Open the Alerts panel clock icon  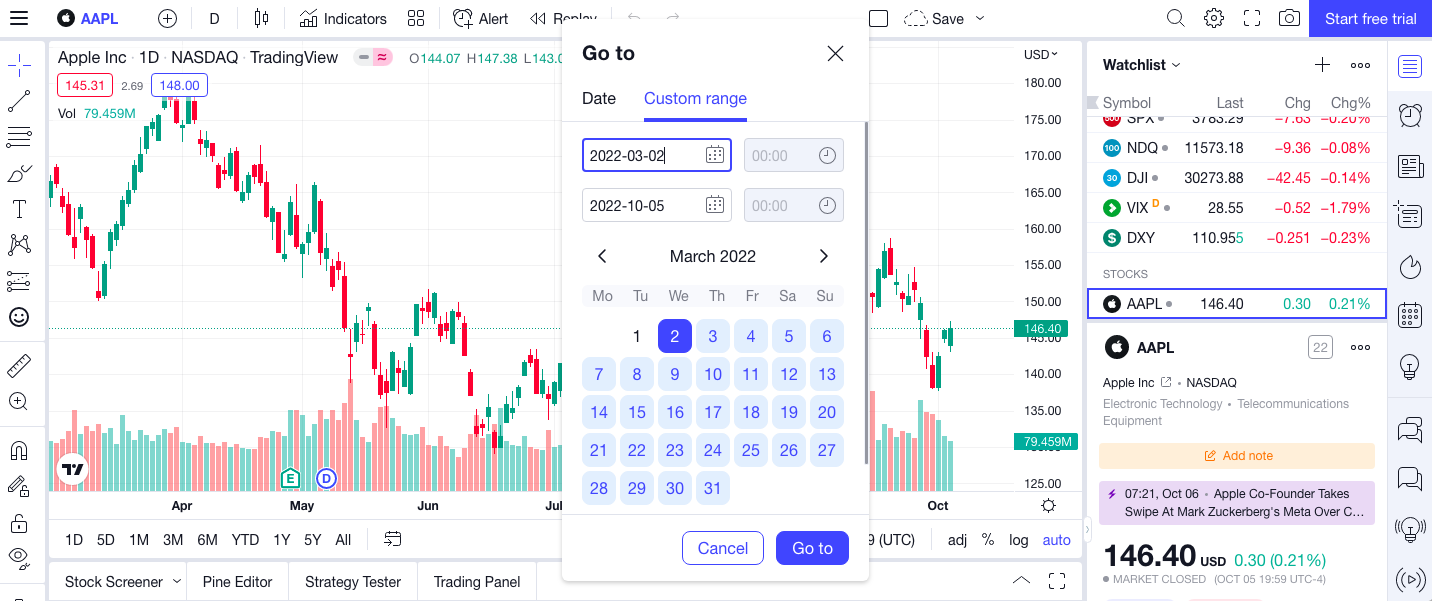1410,115
